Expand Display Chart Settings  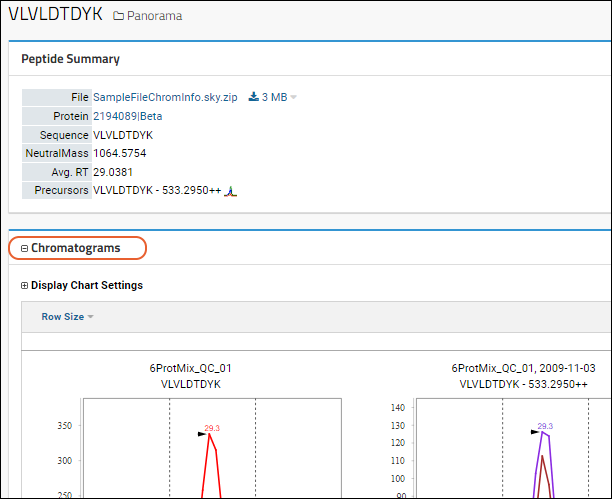(x=24, y=286)
